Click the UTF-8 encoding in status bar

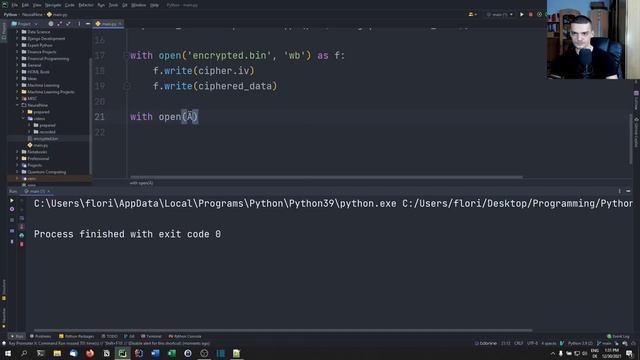click(x=532, y=343)
